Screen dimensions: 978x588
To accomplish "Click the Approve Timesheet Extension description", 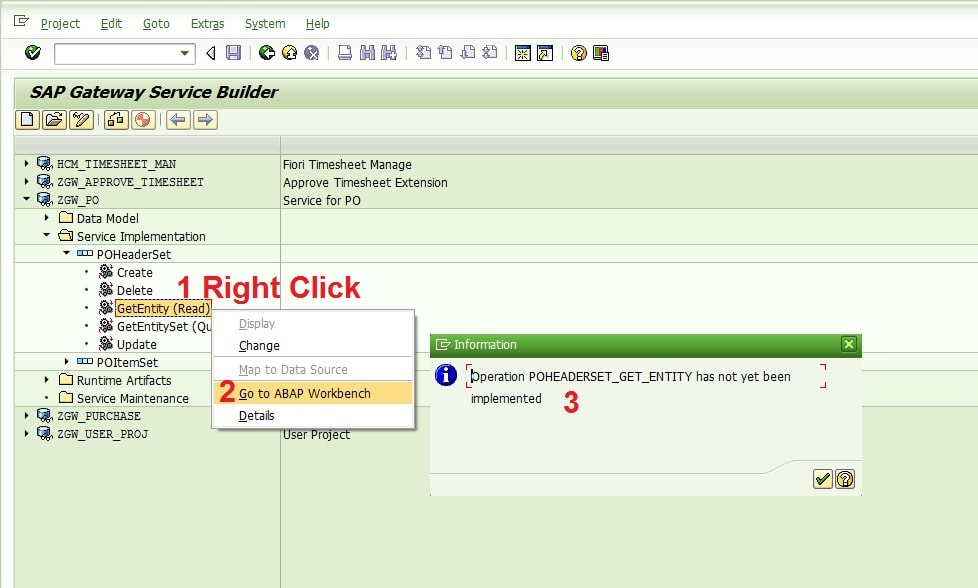I will (x=366, y=183).
